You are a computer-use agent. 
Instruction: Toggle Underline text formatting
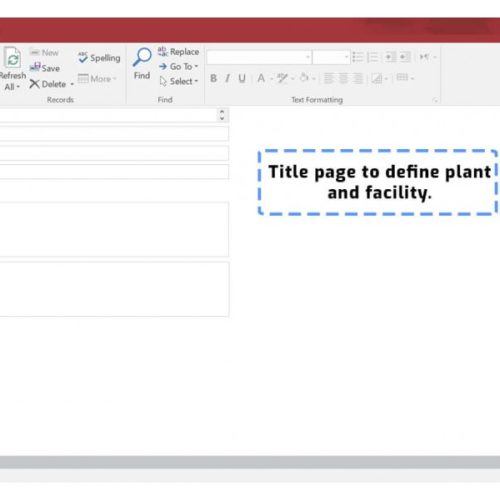point(242,78)
